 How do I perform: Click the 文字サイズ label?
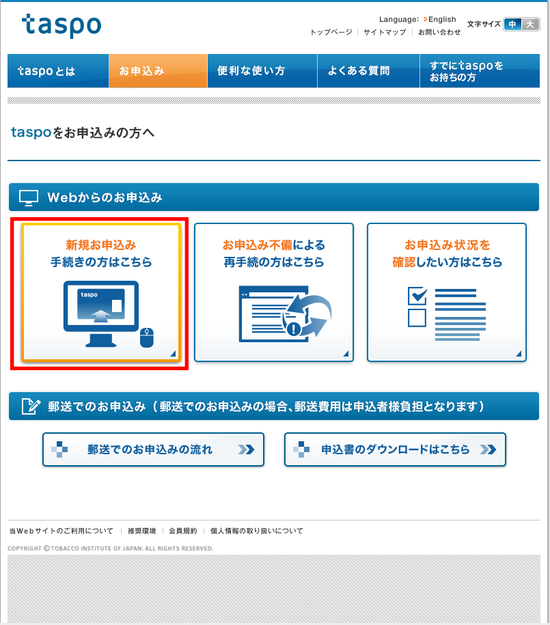coord(484,24)
